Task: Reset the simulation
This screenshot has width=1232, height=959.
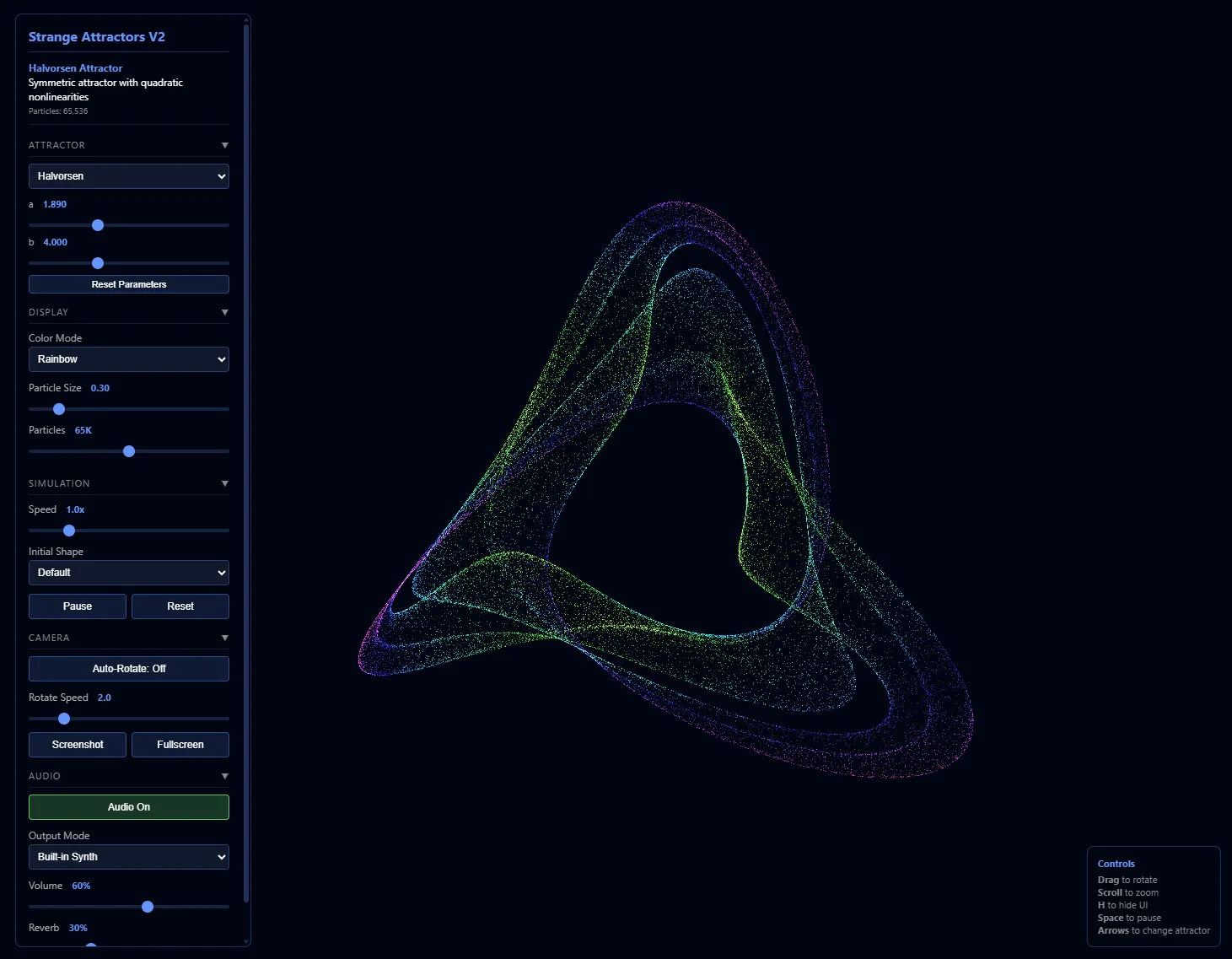Action: 180,606
